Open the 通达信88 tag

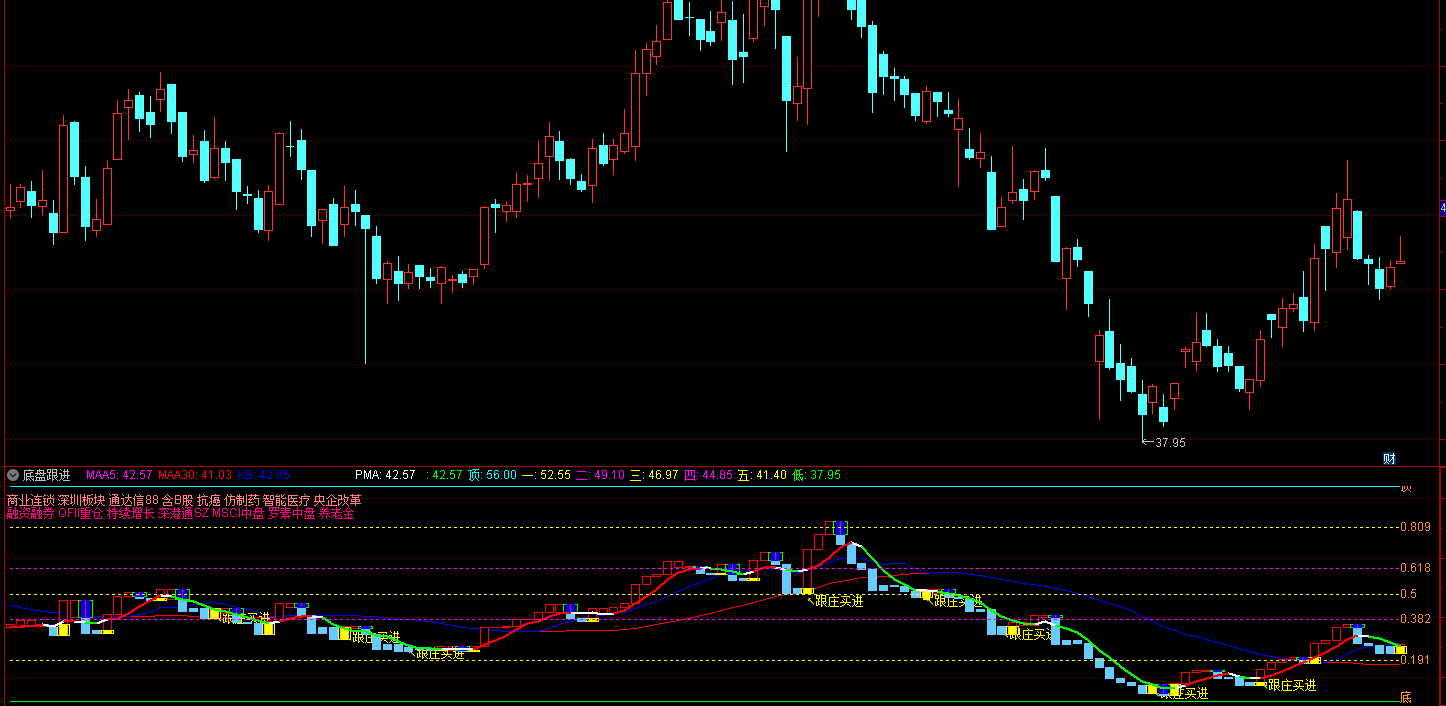[x=134, y=500]
